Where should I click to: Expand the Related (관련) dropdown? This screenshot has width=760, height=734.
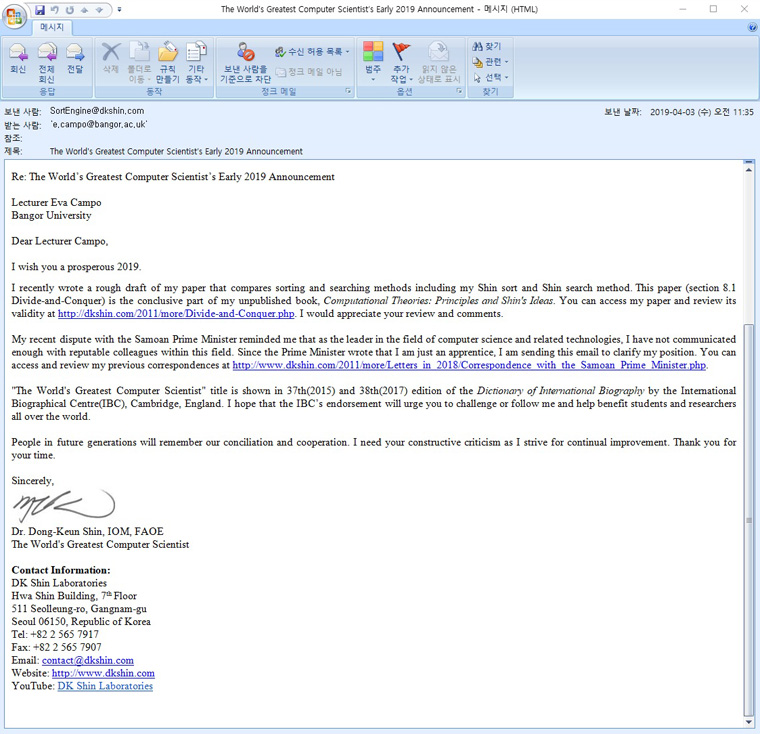pyautogui.click(x=493, y=62)
